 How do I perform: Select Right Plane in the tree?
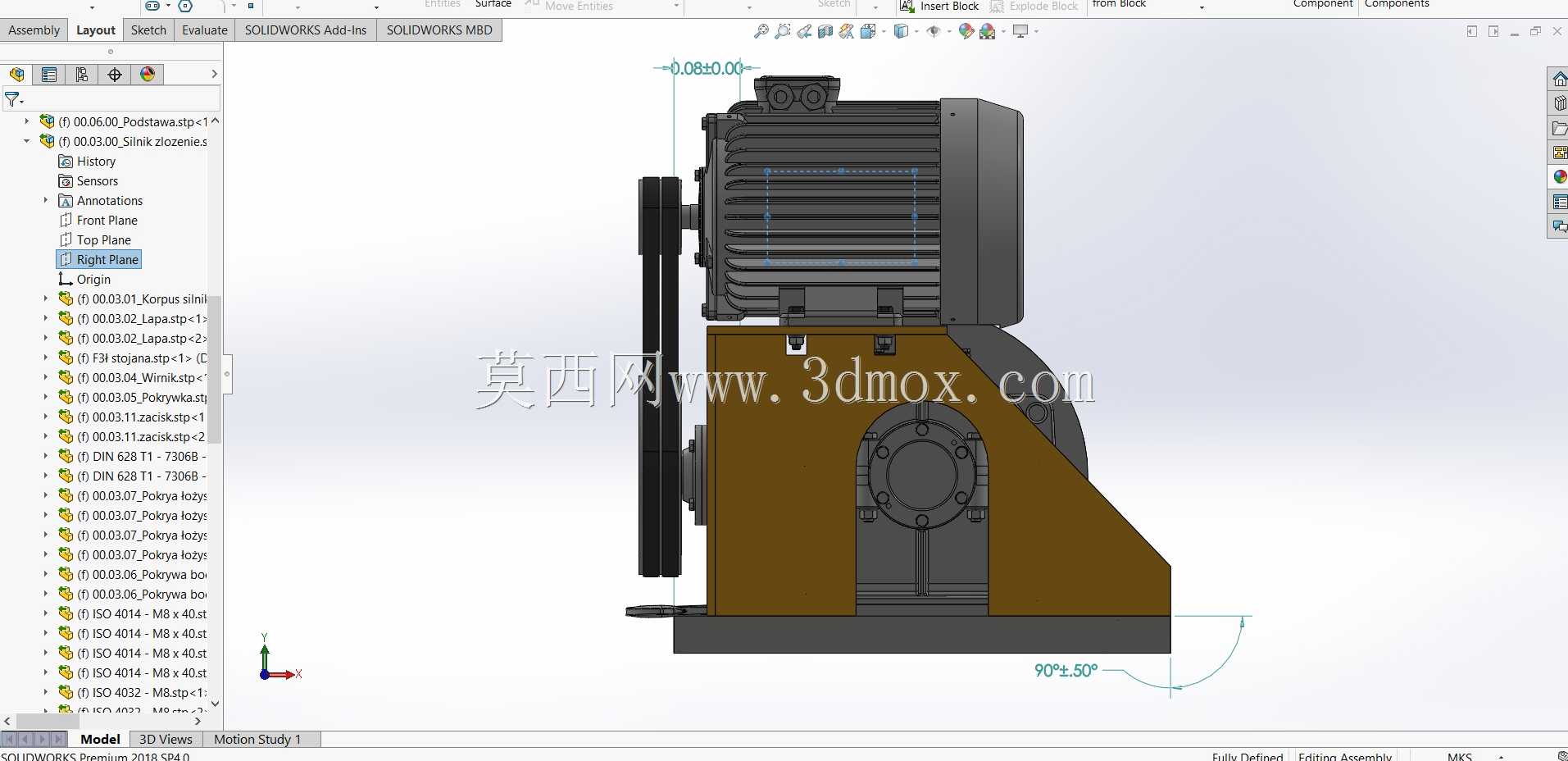click(99, 260)
